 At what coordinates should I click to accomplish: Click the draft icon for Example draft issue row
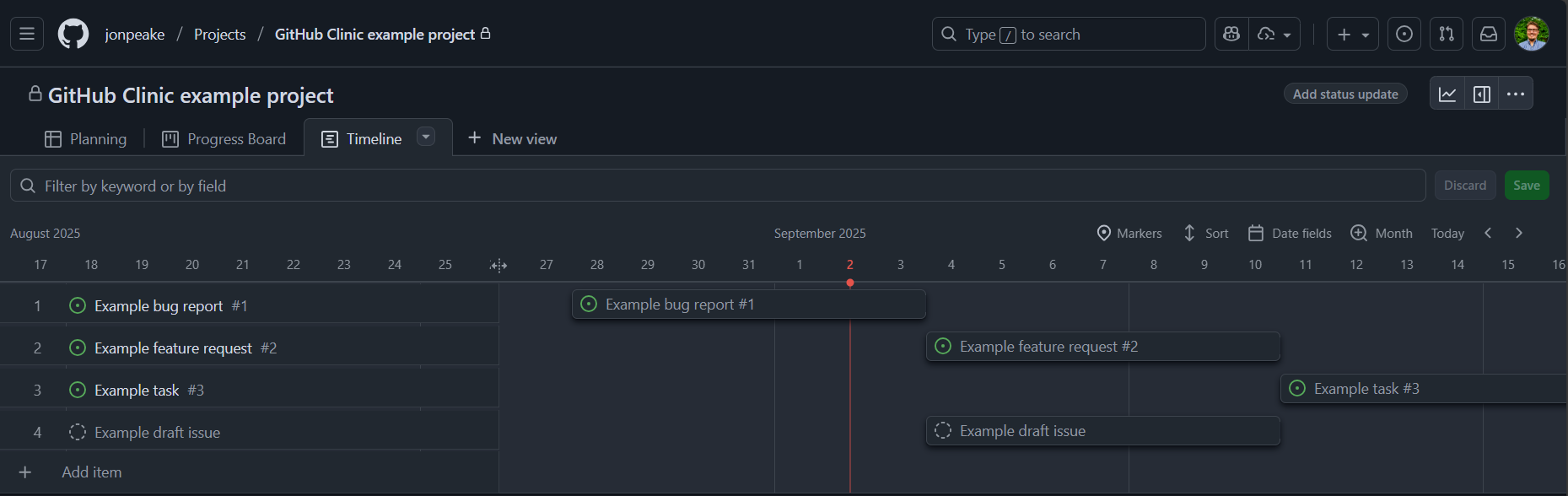(78, 432)
